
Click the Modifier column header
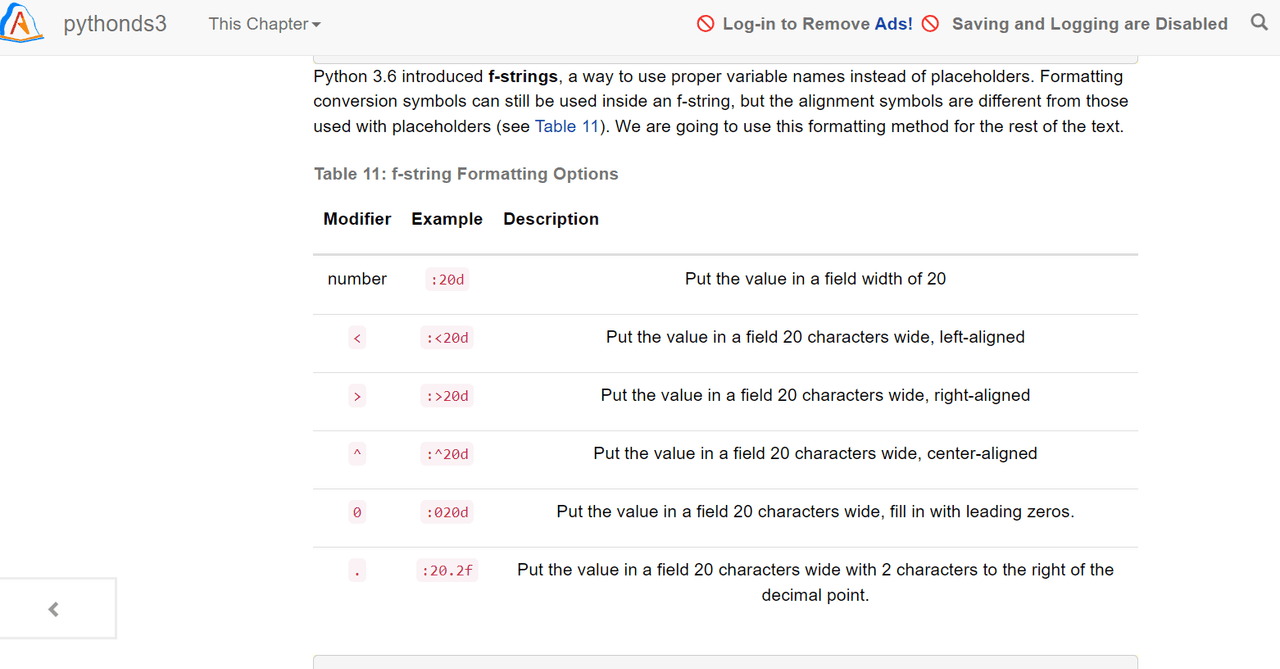(357, 219)
